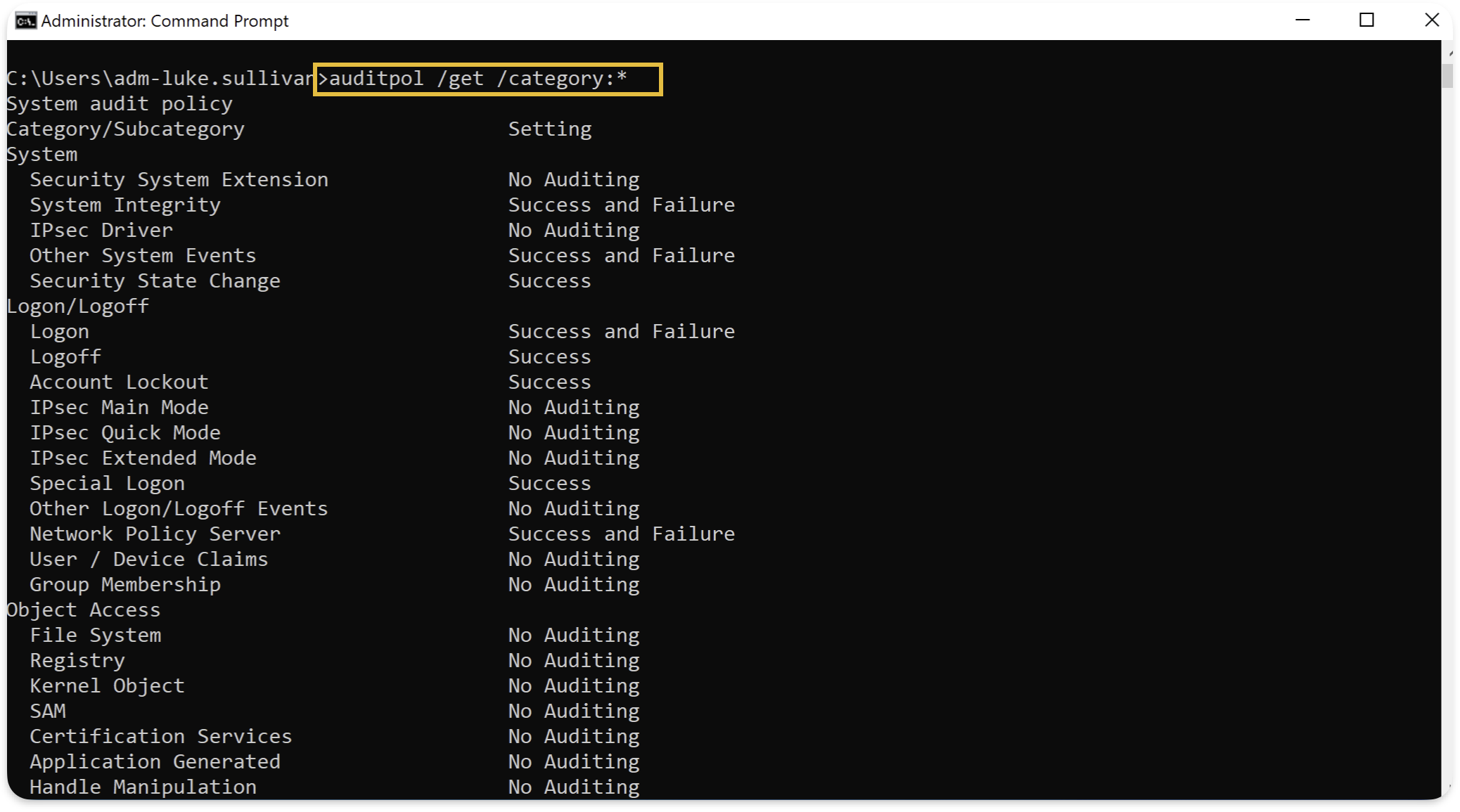Screen dimensions: 1460x812
Task: Click the Network Policy Server row
Action: 154,534
